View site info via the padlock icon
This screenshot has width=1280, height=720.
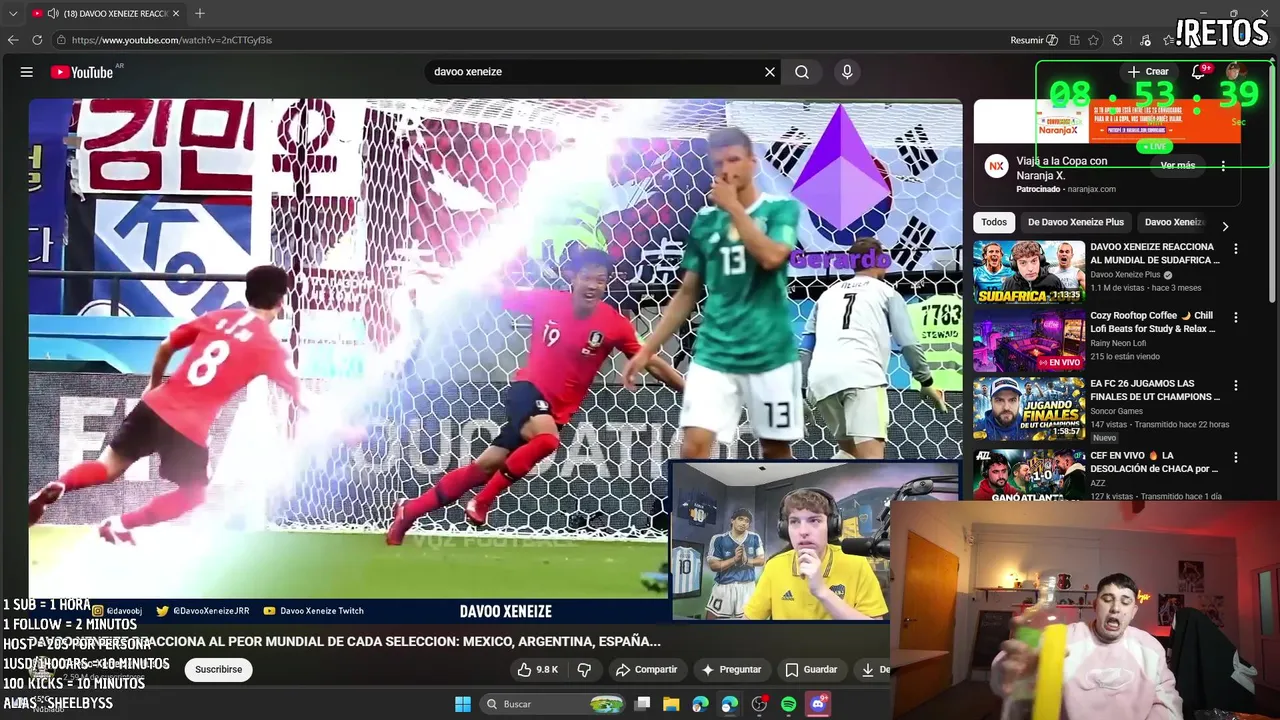coord(61,40)
